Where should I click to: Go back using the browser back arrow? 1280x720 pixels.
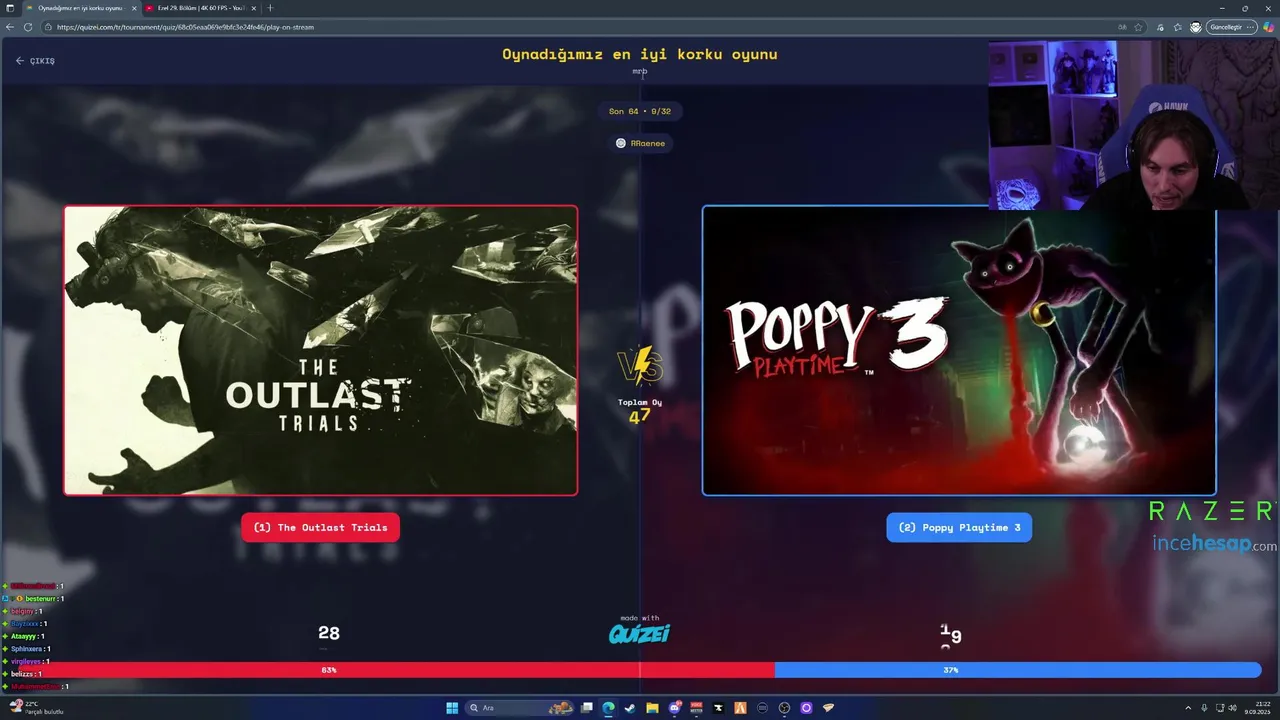pyautogui.click(x=11, y=27)
